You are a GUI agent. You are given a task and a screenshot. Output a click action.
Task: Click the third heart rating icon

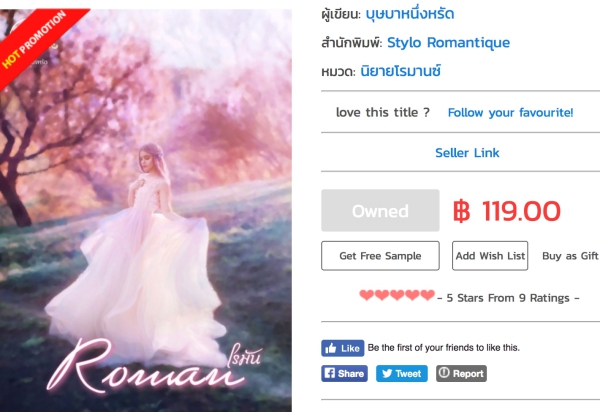point(397,295)
